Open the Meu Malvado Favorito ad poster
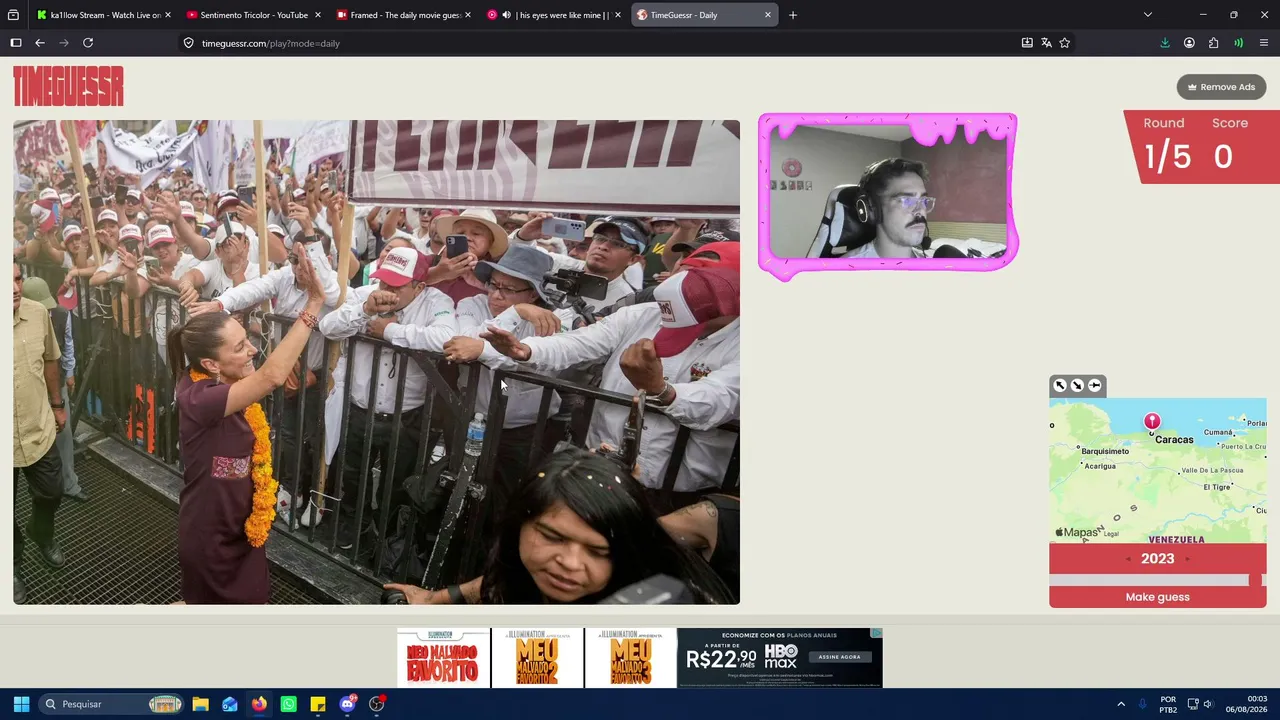1280x720 pixels. pyautogui.click(x=443, y=658)
